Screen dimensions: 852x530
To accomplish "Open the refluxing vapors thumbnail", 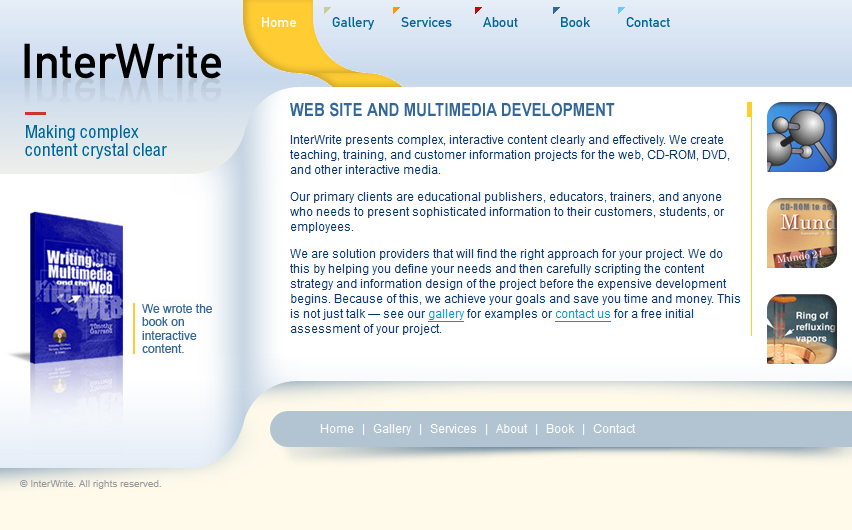I will 801,329.
